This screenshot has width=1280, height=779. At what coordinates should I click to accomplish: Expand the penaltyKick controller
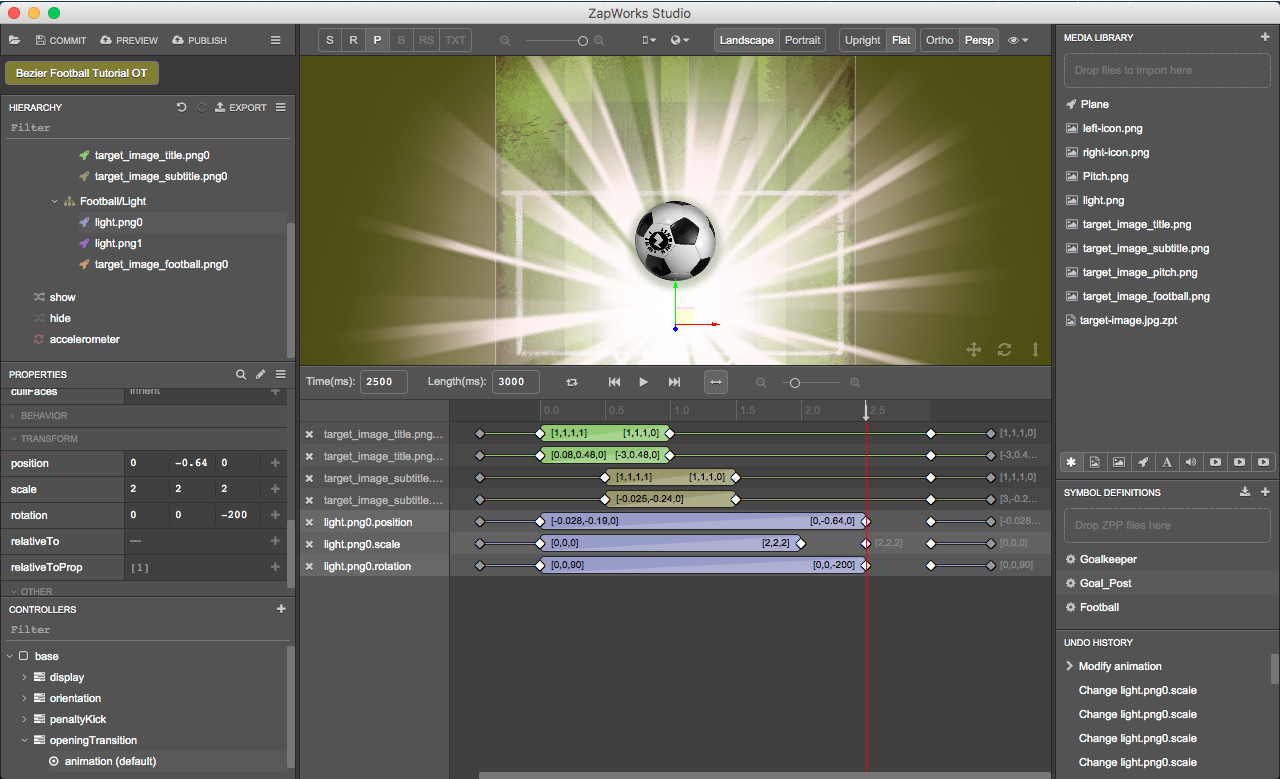[23, 719]
